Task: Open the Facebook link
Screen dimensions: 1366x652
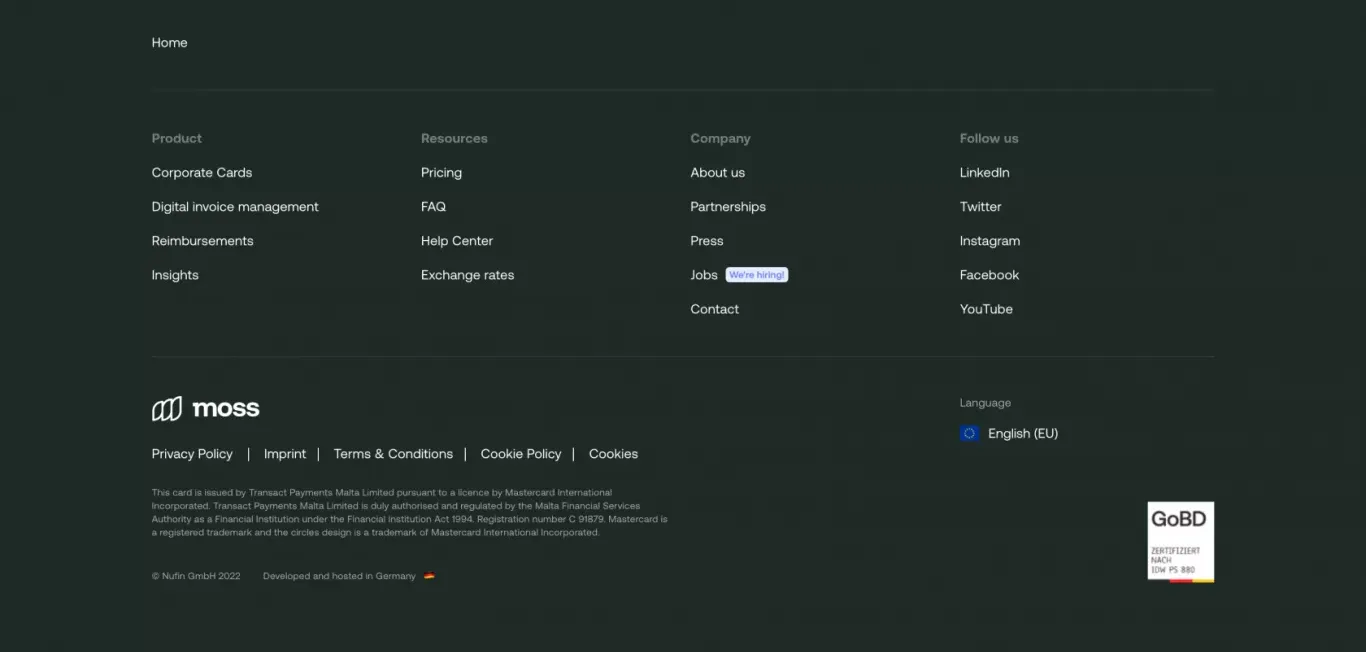Action: [990, 275]
